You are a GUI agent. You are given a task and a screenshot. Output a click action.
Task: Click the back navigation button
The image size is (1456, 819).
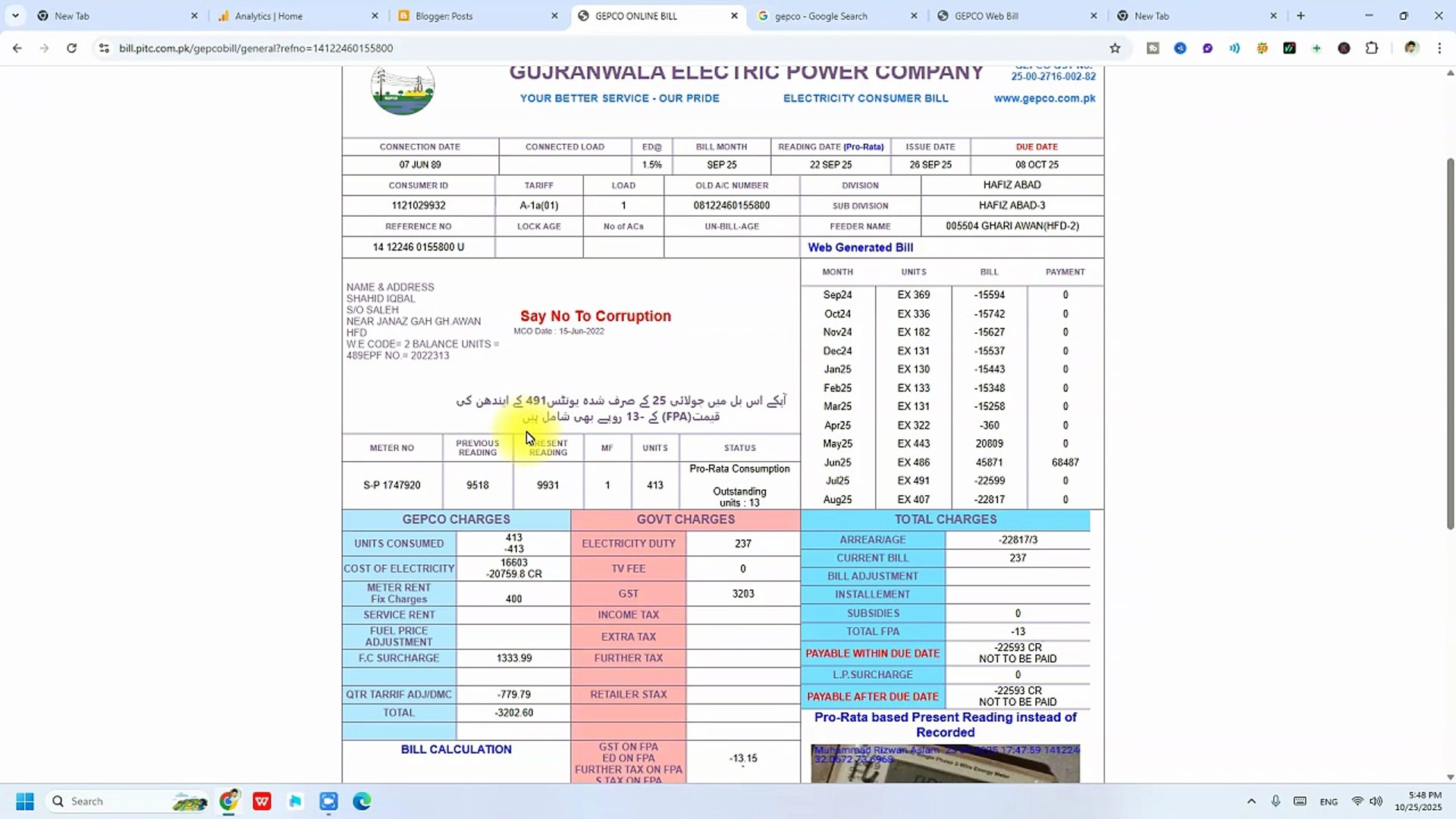[17, 48]
